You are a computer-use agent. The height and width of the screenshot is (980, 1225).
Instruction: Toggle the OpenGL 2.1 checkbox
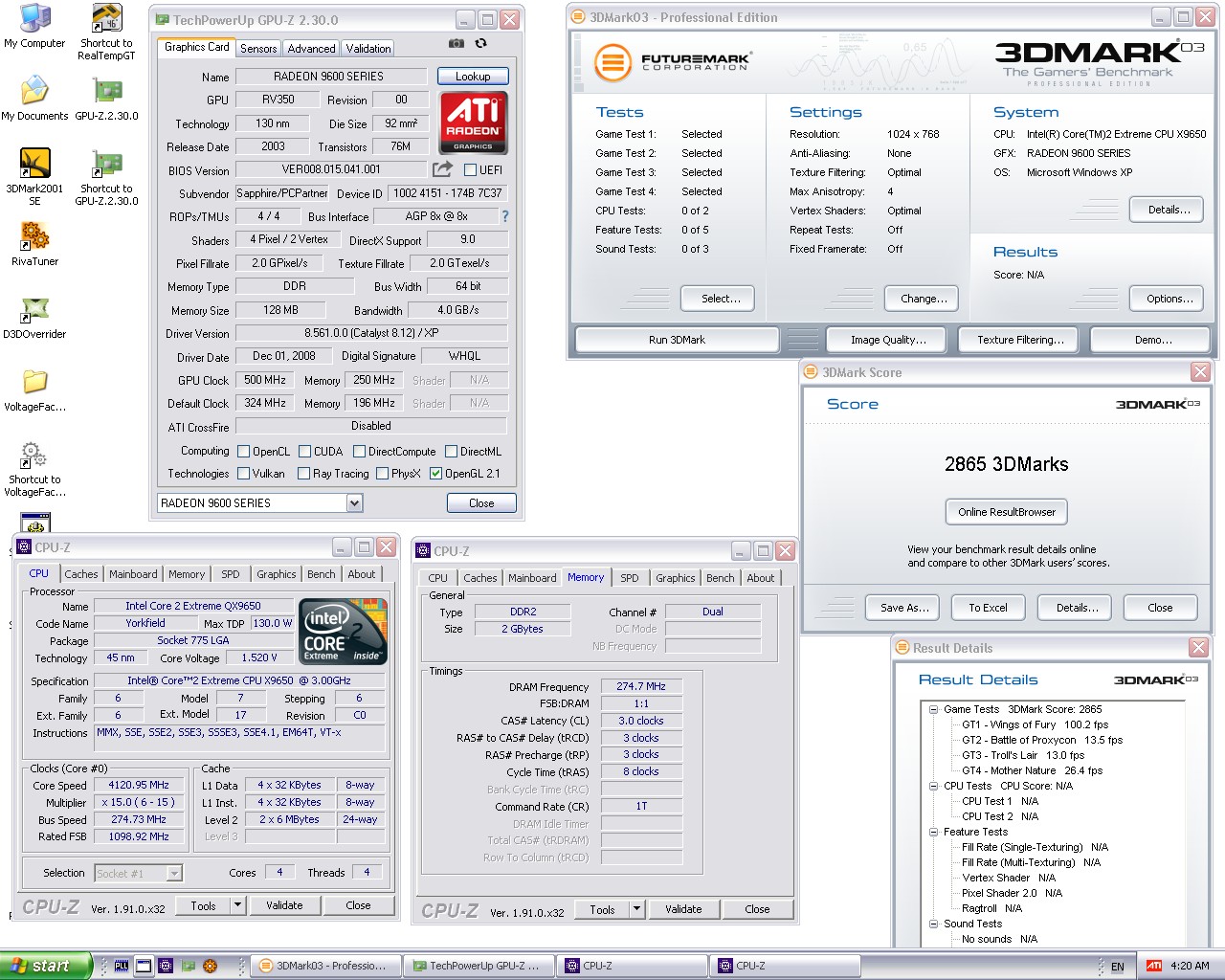(435, 474)
